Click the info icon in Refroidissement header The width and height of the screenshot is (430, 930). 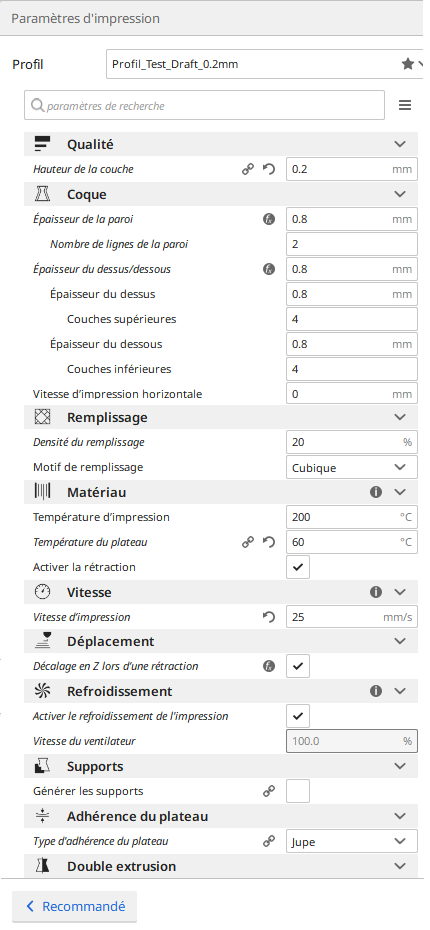(376, 692)
